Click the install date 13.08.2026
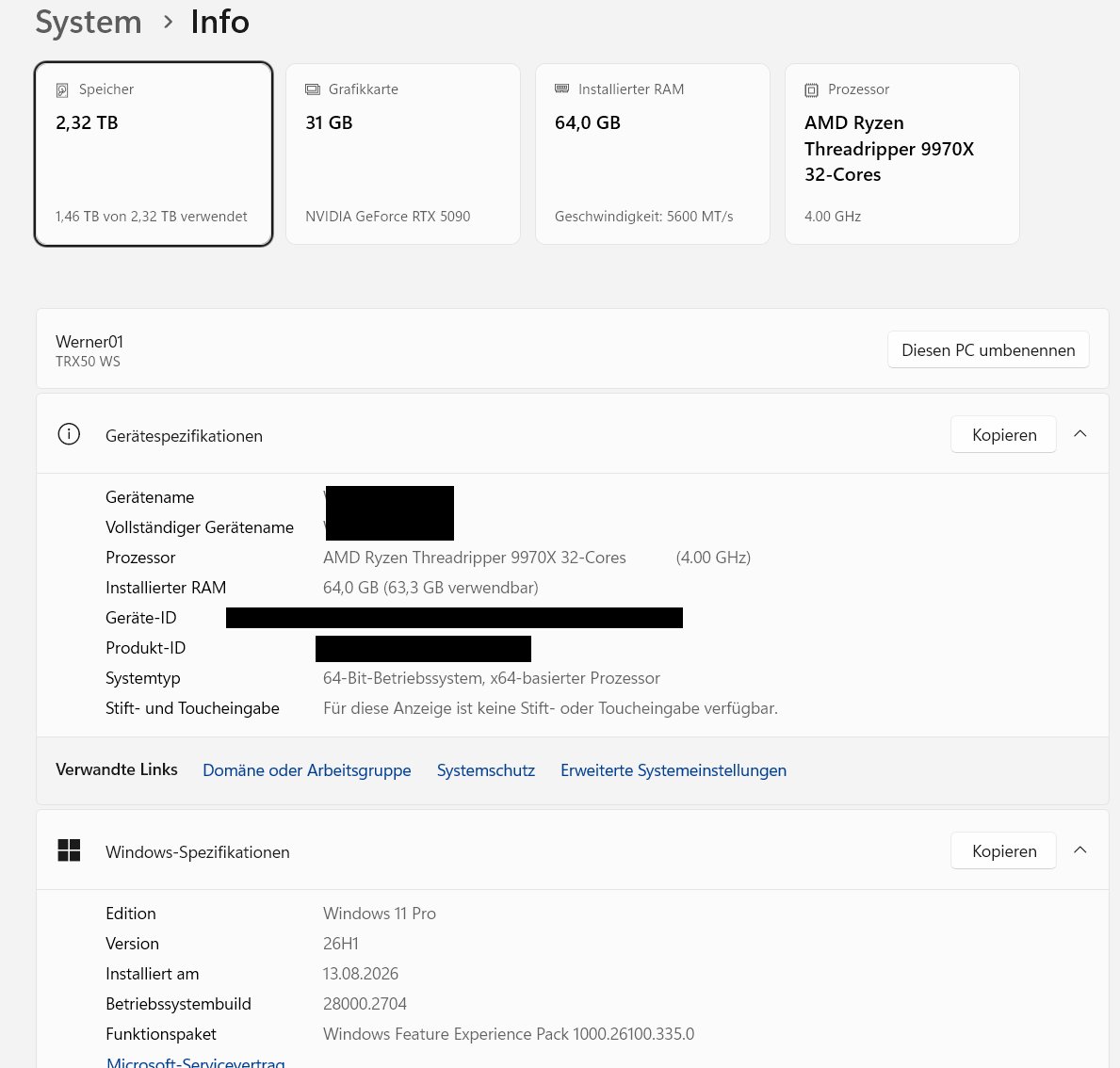The width and height of the screenshot is (1120, 1068). point(361,973)
